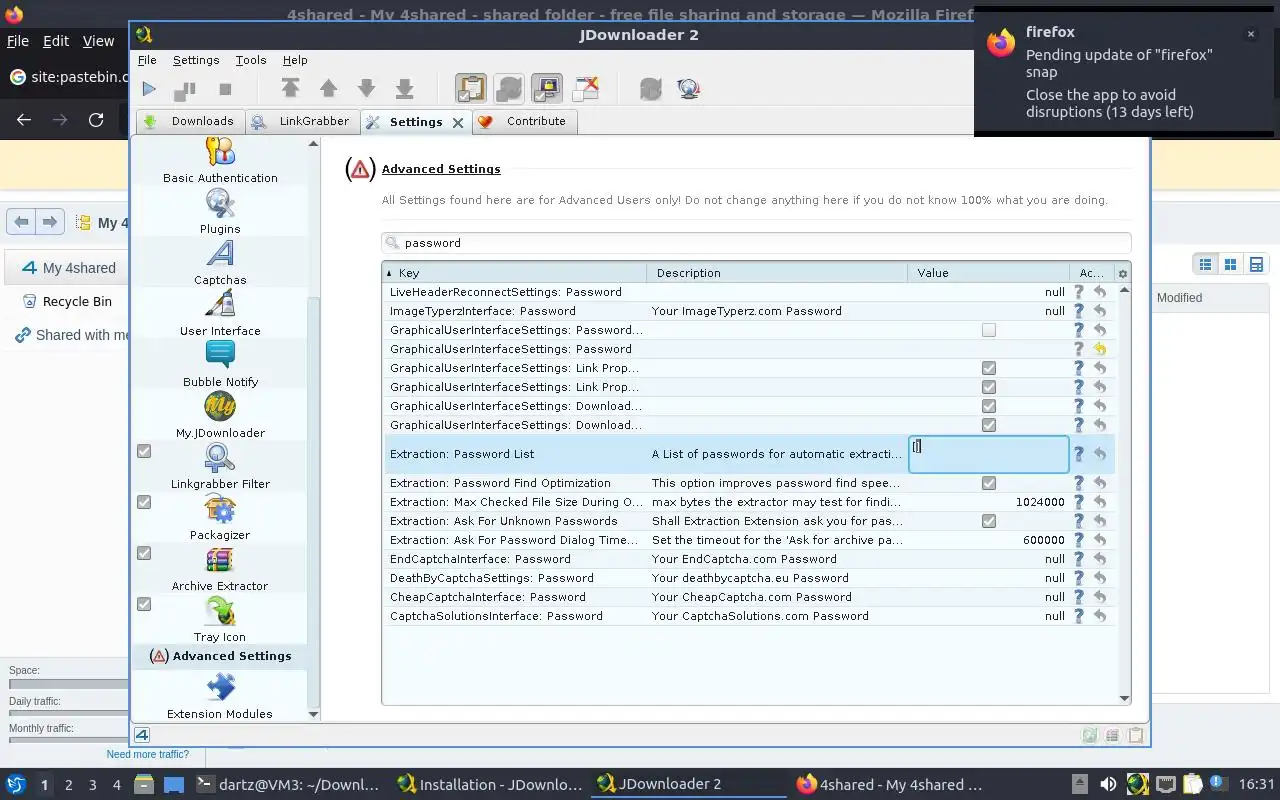The image size is (1280, 800).
Task: Toggle Tray Icon enable checkbox
Action: [x=144, y=604]
